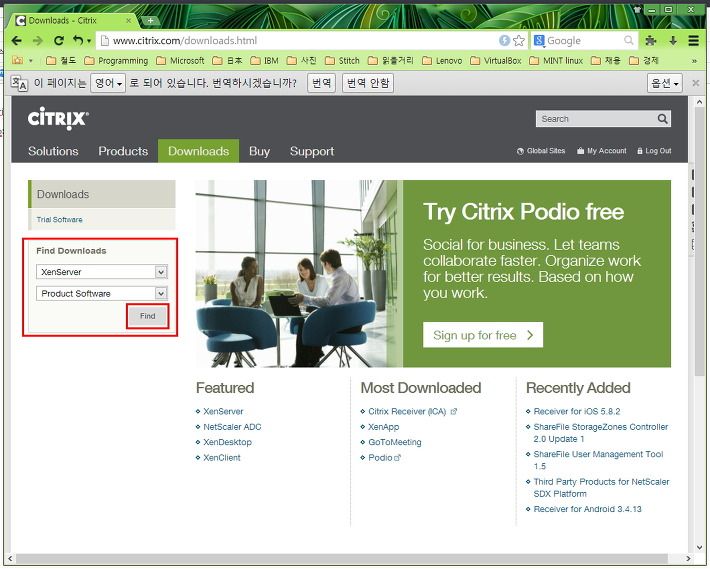Click the undo arrow icon in the toolbar

tap(78, 41)
